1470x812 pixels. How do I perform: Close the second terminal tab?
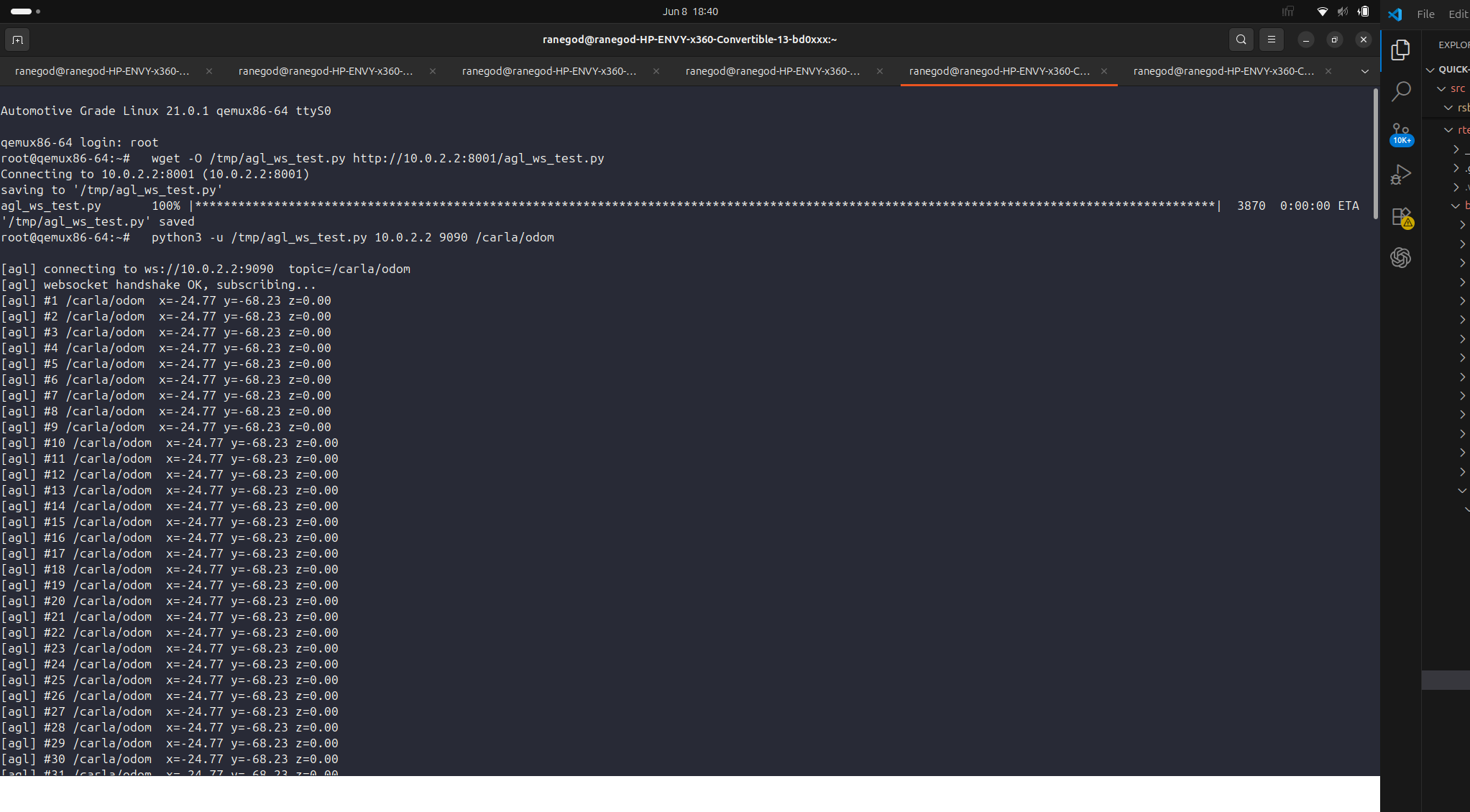pos(433,71)
